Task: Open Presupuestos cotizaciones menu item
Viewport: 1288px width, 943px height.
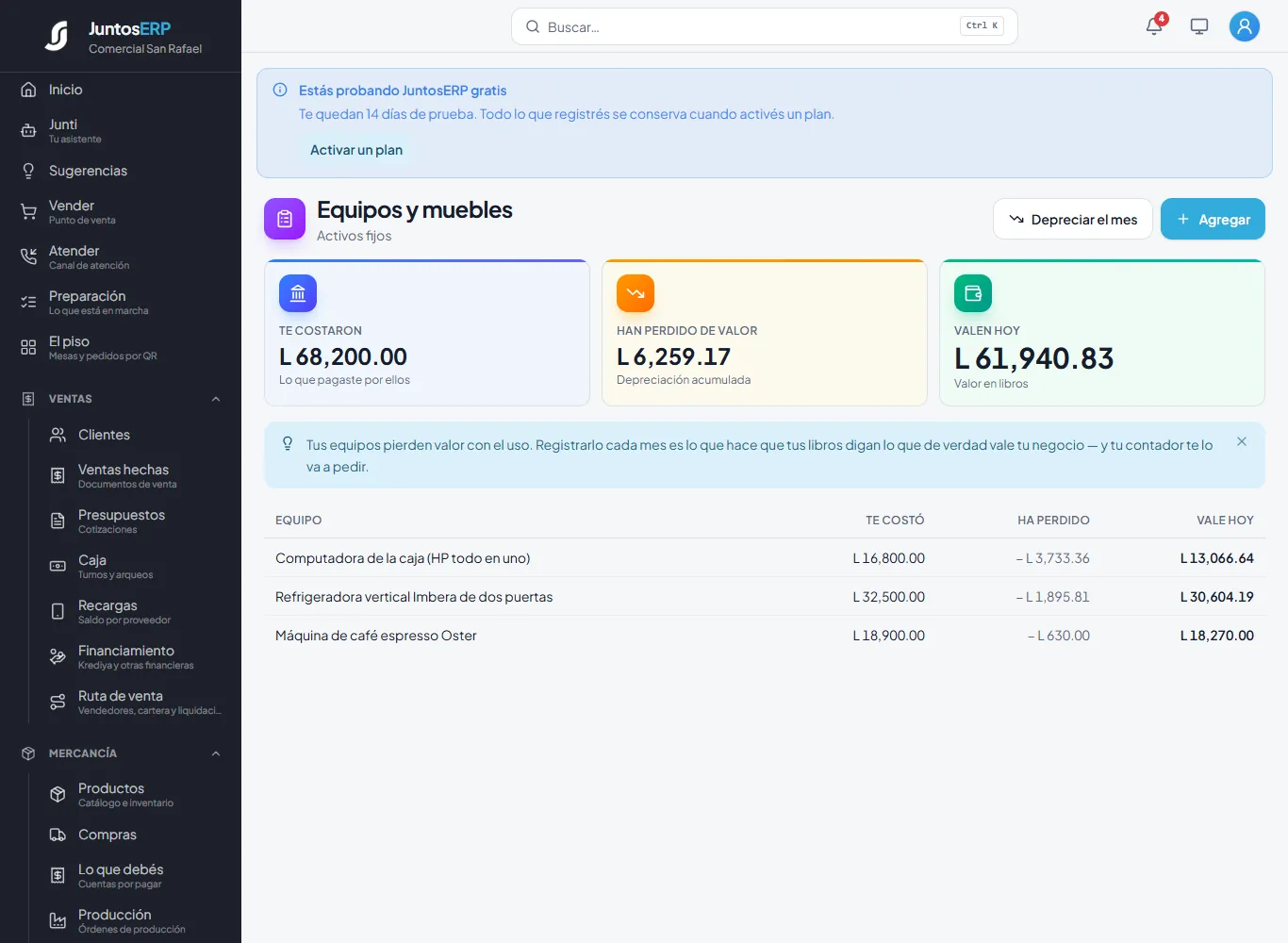Action: click(x=135, y=521)
